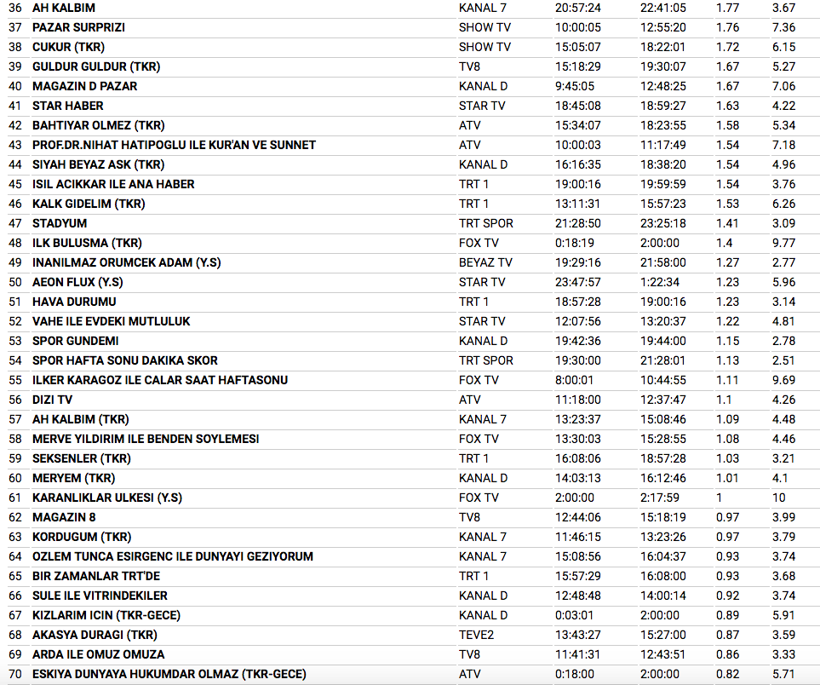Select the MAGAZIN D PAZAR row title
Viewport: 820px width, 685px height.
point(84,86)
